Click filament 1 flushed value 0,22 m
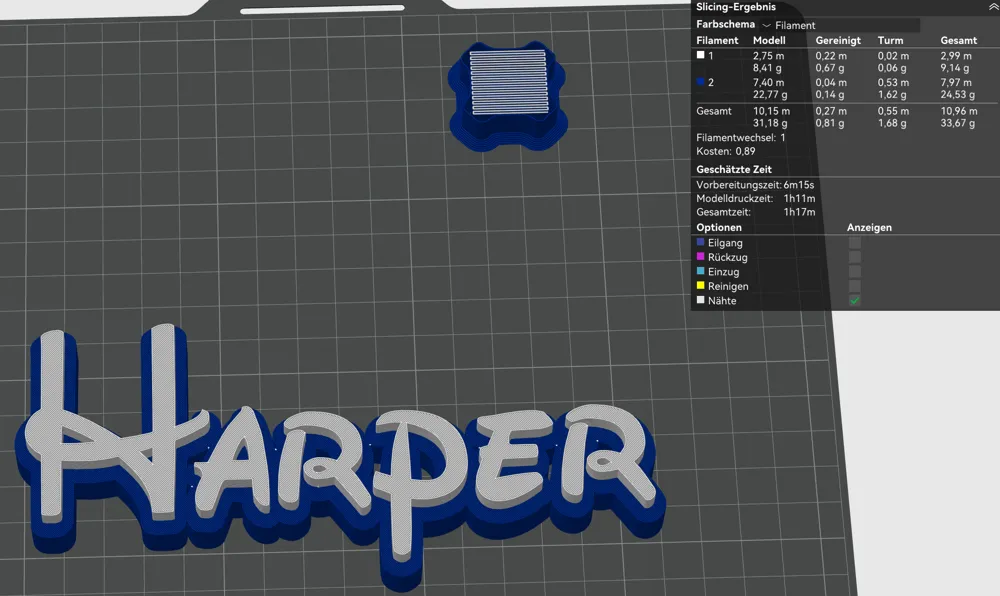The image size is (1000, 596). [x=831, y=56]
